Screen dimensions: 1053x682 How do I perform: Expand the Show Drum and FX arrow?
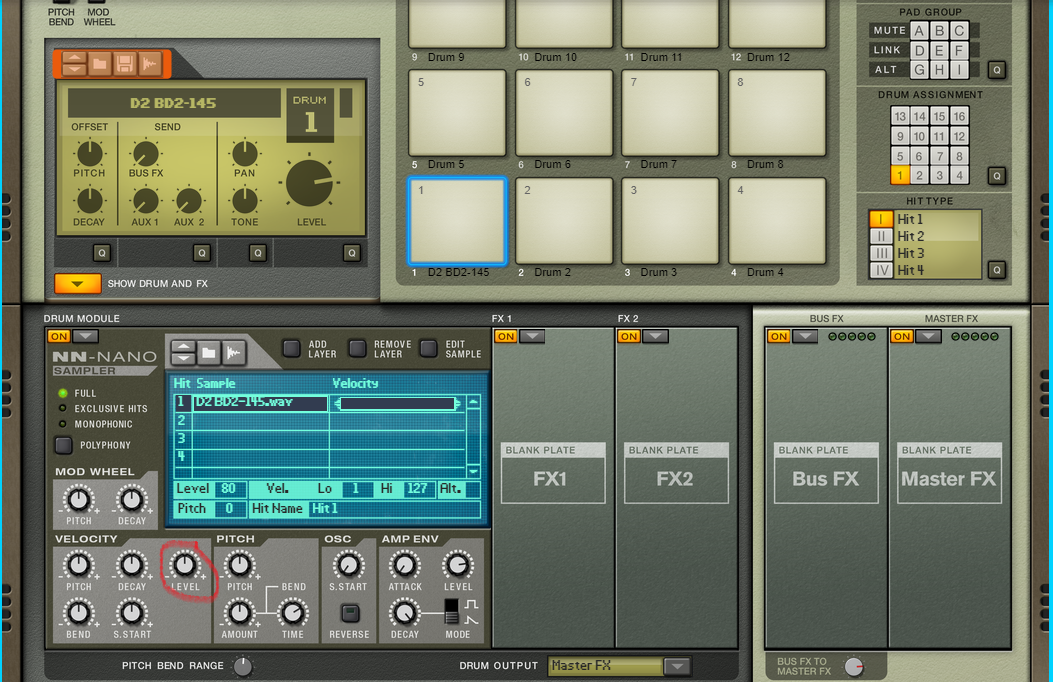77,284
